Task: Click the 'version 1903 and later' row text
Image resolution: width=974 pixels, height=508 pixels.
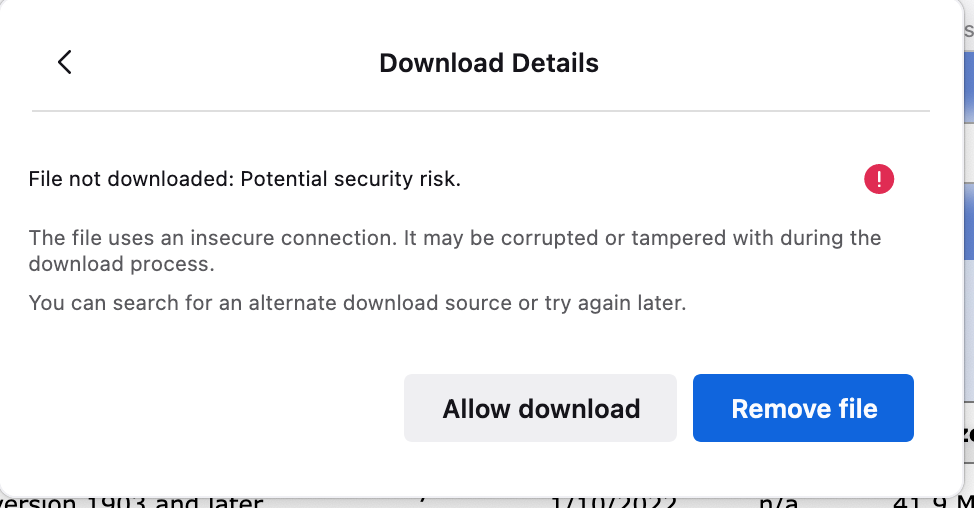Action: coord(132,502)
